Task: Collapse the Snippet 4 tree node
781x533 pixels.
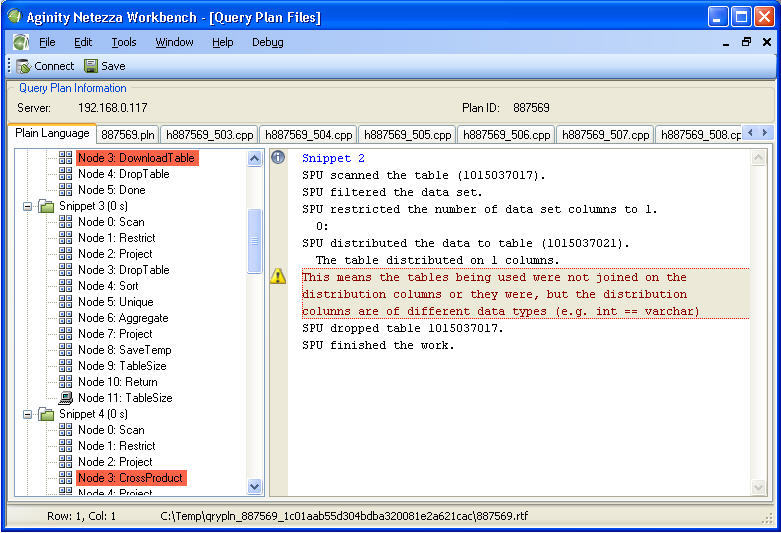Action: pos(27,414)
